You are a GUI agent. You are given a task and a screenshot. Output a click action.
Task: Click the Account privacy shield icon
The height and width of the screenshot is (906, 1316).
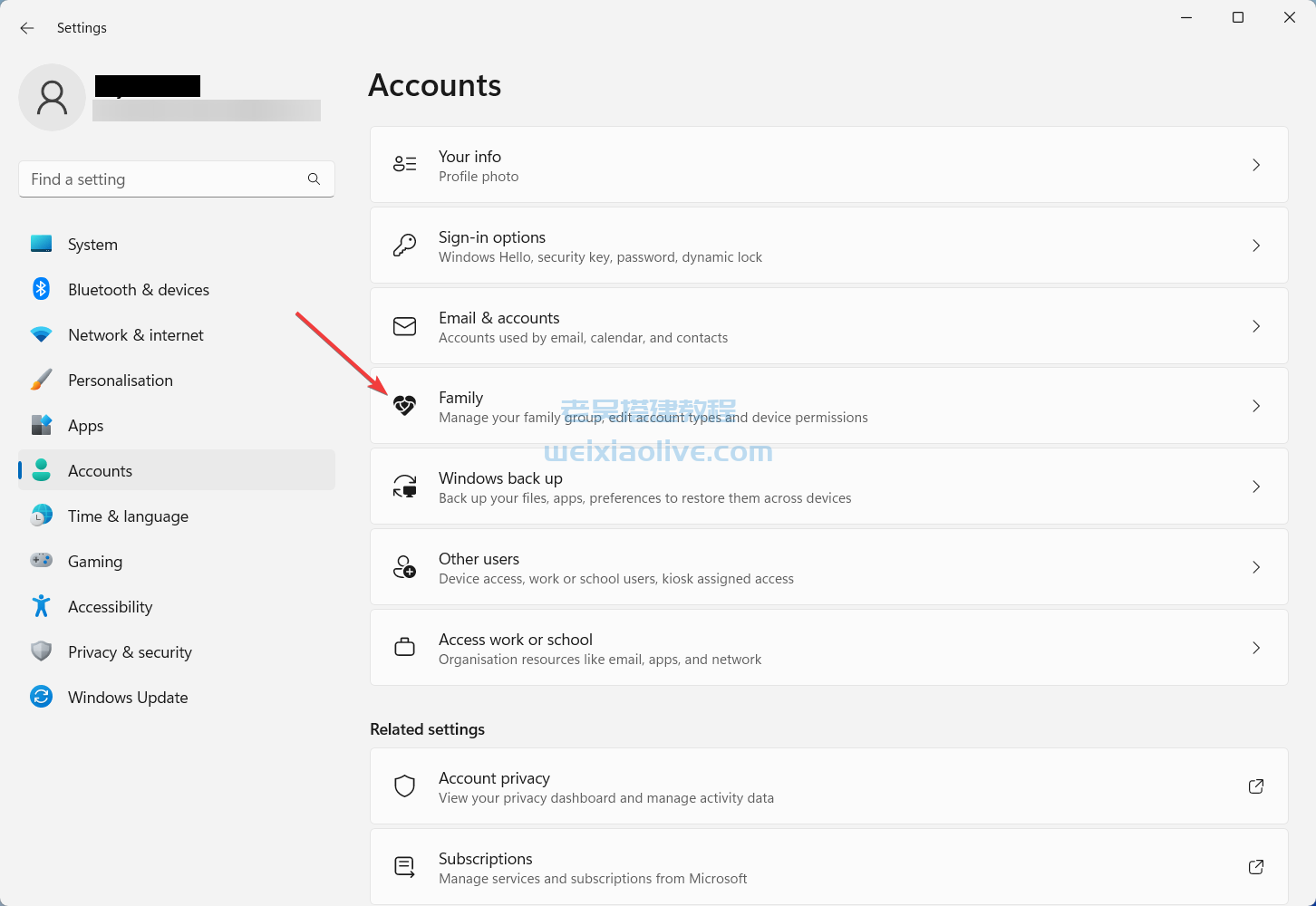404,786
